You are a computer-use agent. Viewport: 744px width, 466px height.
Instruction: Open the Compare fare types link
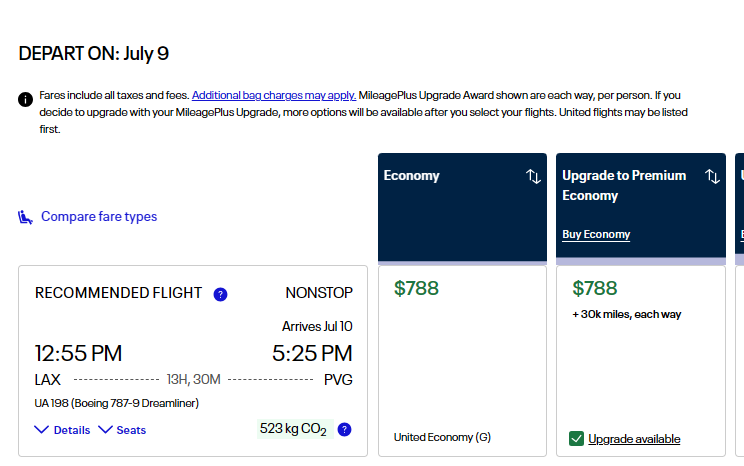98,217
